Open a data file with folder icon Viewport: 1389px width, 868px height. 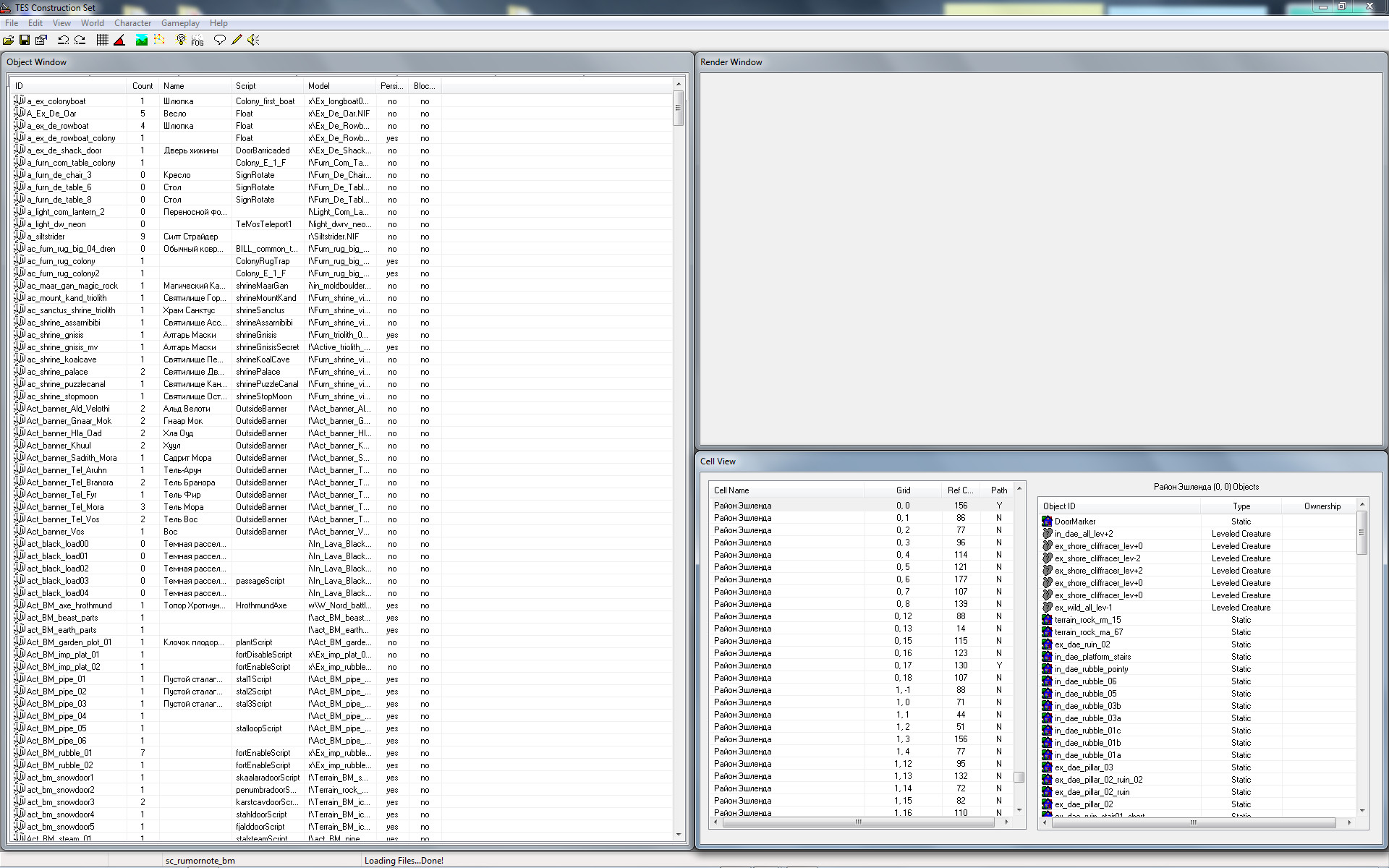(x=9, y=41)
